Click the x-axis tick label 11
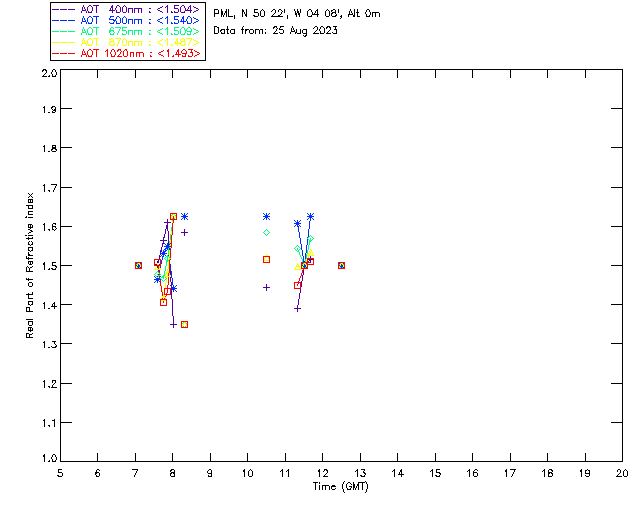This screenshot has height=512, width=640. tap(285, 473)
